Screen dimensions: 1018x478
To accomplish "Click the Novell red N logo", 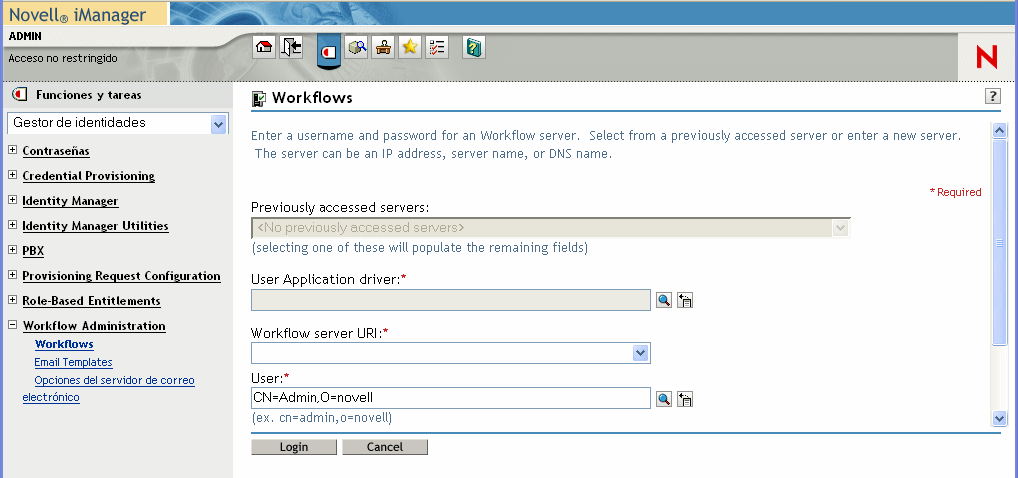I will (986, 58).
